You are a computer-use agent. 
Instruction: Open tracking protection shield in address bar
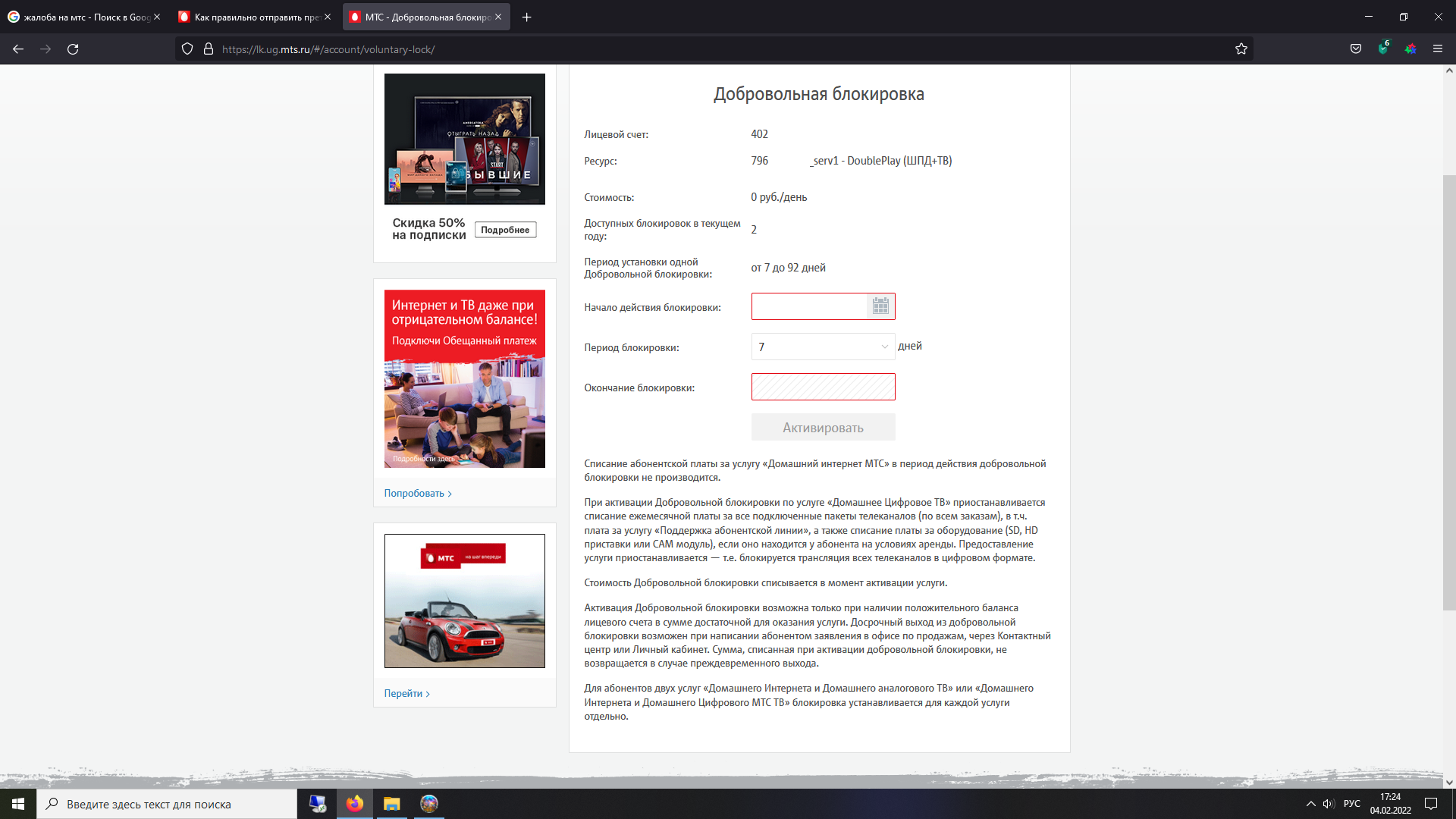(187, 49)
